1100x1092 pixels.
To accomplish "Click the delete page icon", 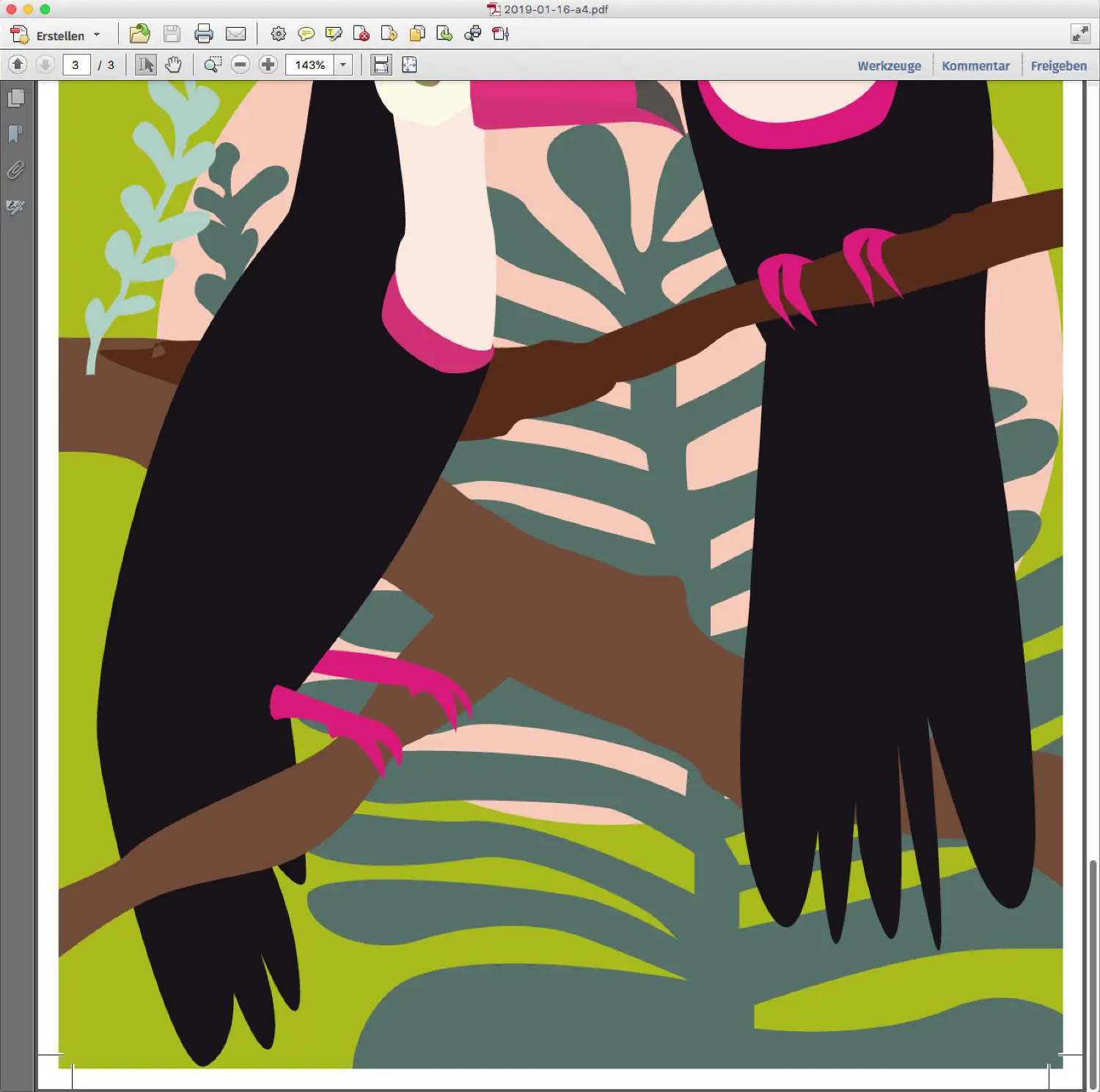I will coord(361,34).
